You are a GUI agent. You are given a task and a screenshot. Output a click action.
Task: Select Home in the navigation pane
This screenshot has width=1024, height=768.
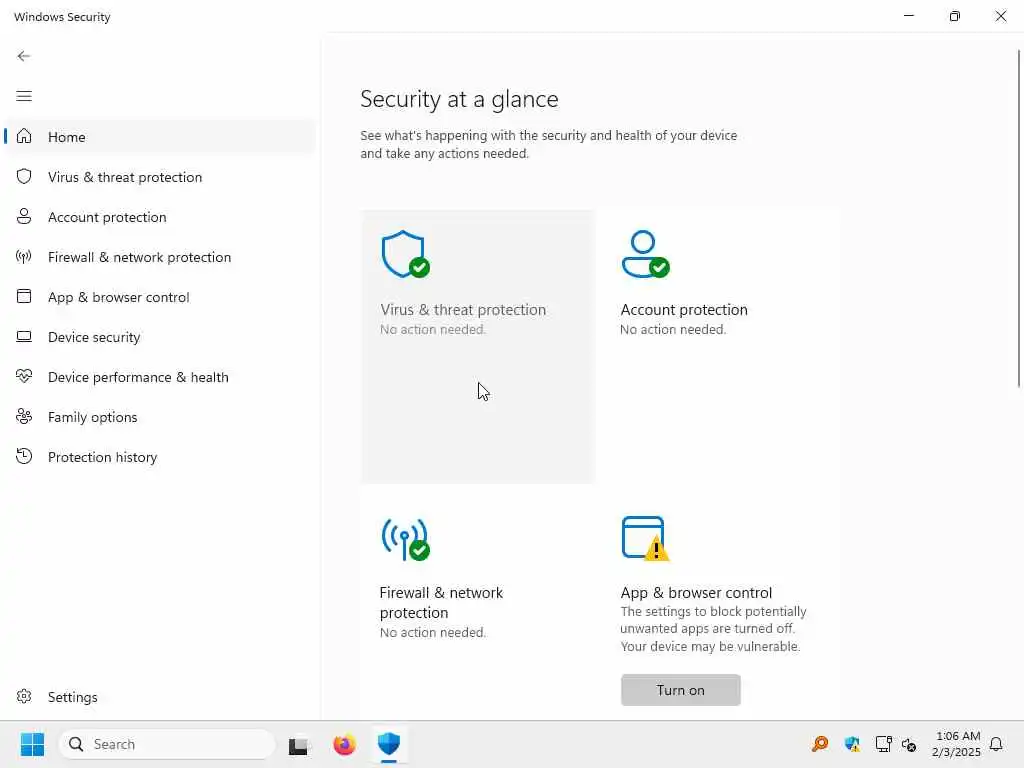click(x=160, y=136)
